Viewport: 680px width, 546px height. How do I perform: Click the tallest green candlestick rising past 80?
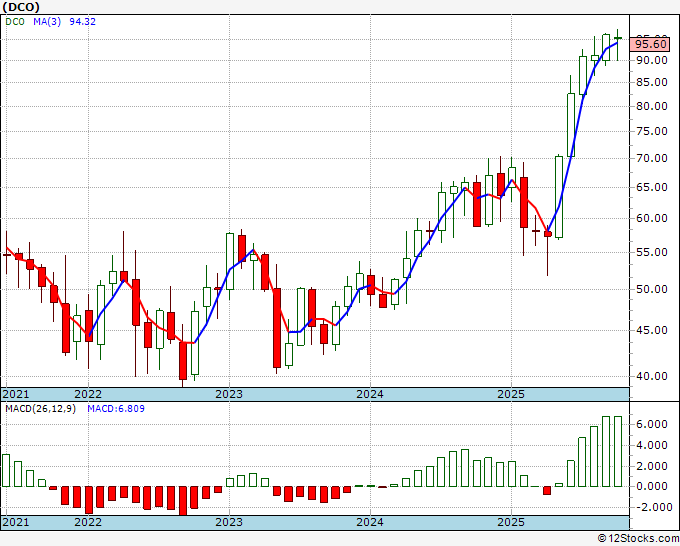(x=571, y=125)
